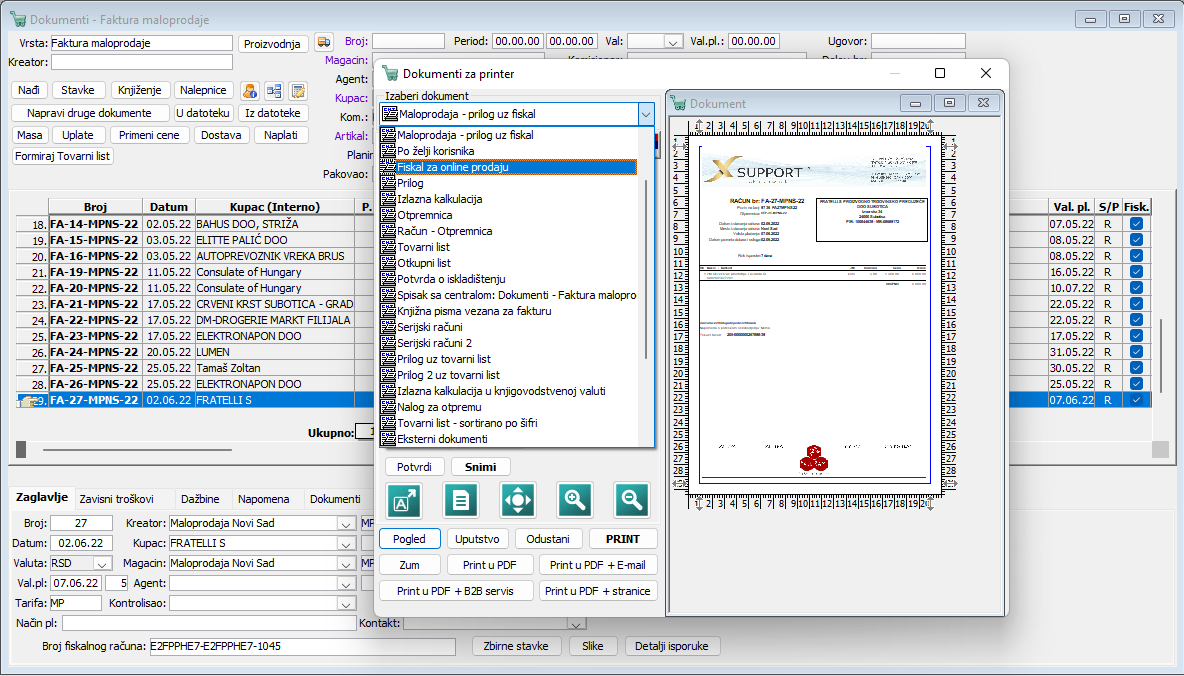This screenshot has height=676, width=1184.
Task: Open 'Napravi druge dokumente' button
Action: [x=89, y=113]
